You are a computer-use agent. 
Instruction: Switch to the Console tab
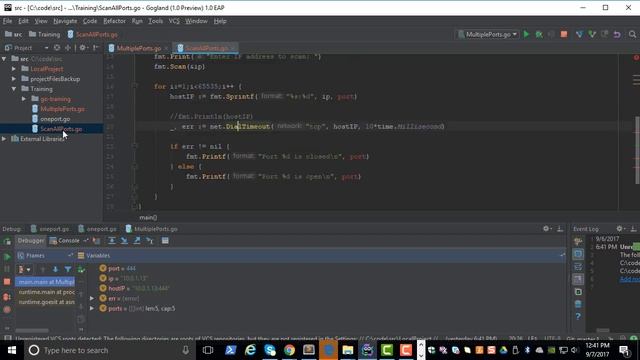pyautogui.click(x=65, y=241)
